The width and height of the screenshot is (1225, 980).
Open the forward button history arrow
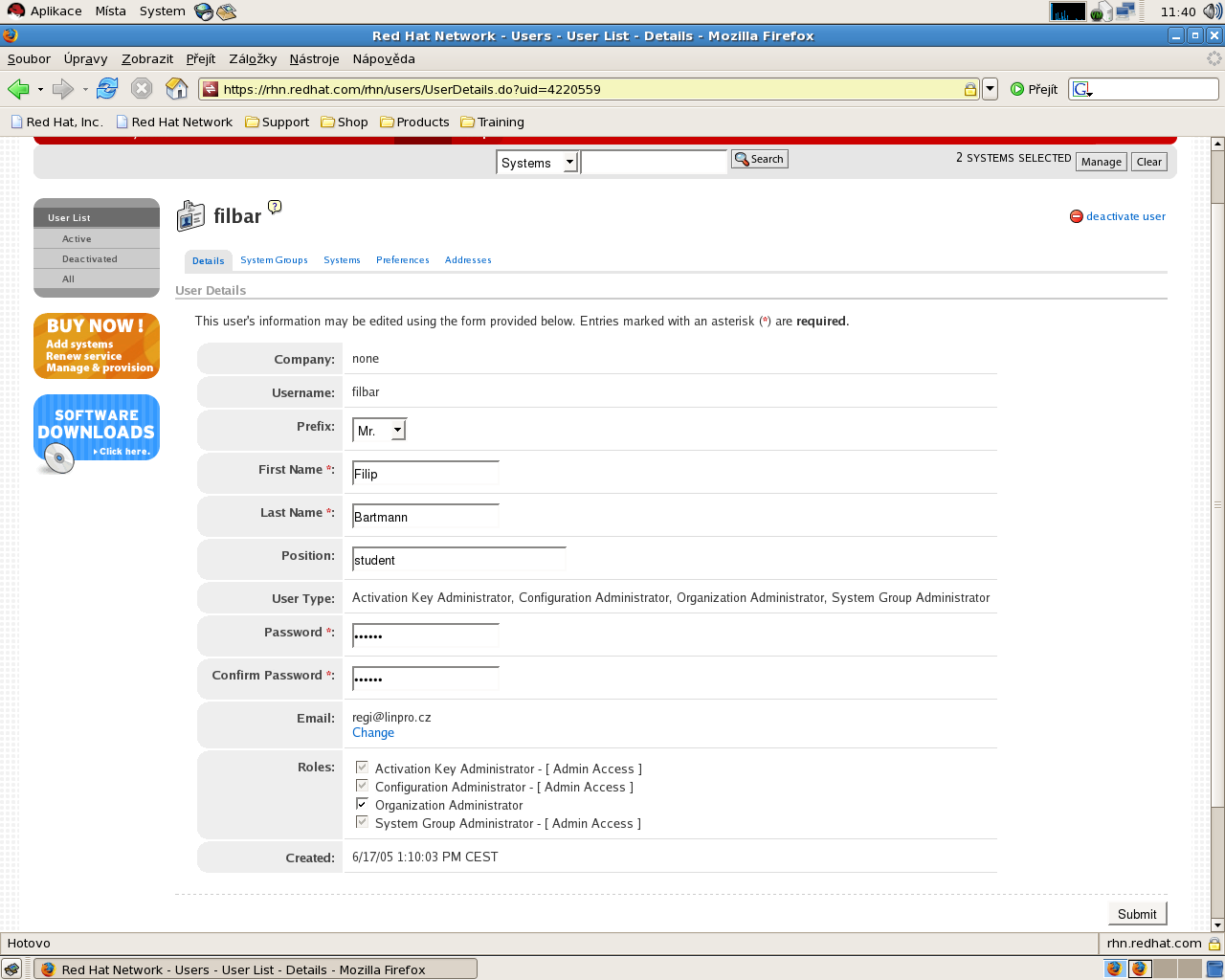pyautogui.click(x=85, y=90)
